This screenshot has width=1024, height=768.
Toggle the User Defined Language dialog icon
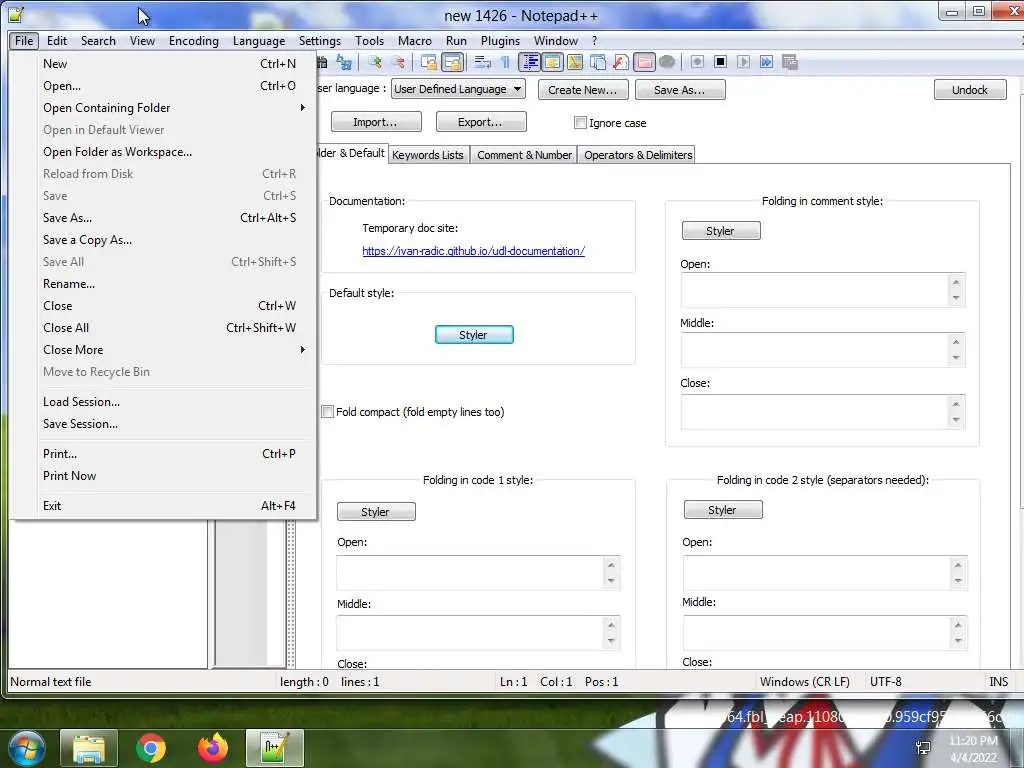click(x=552, y=62)
